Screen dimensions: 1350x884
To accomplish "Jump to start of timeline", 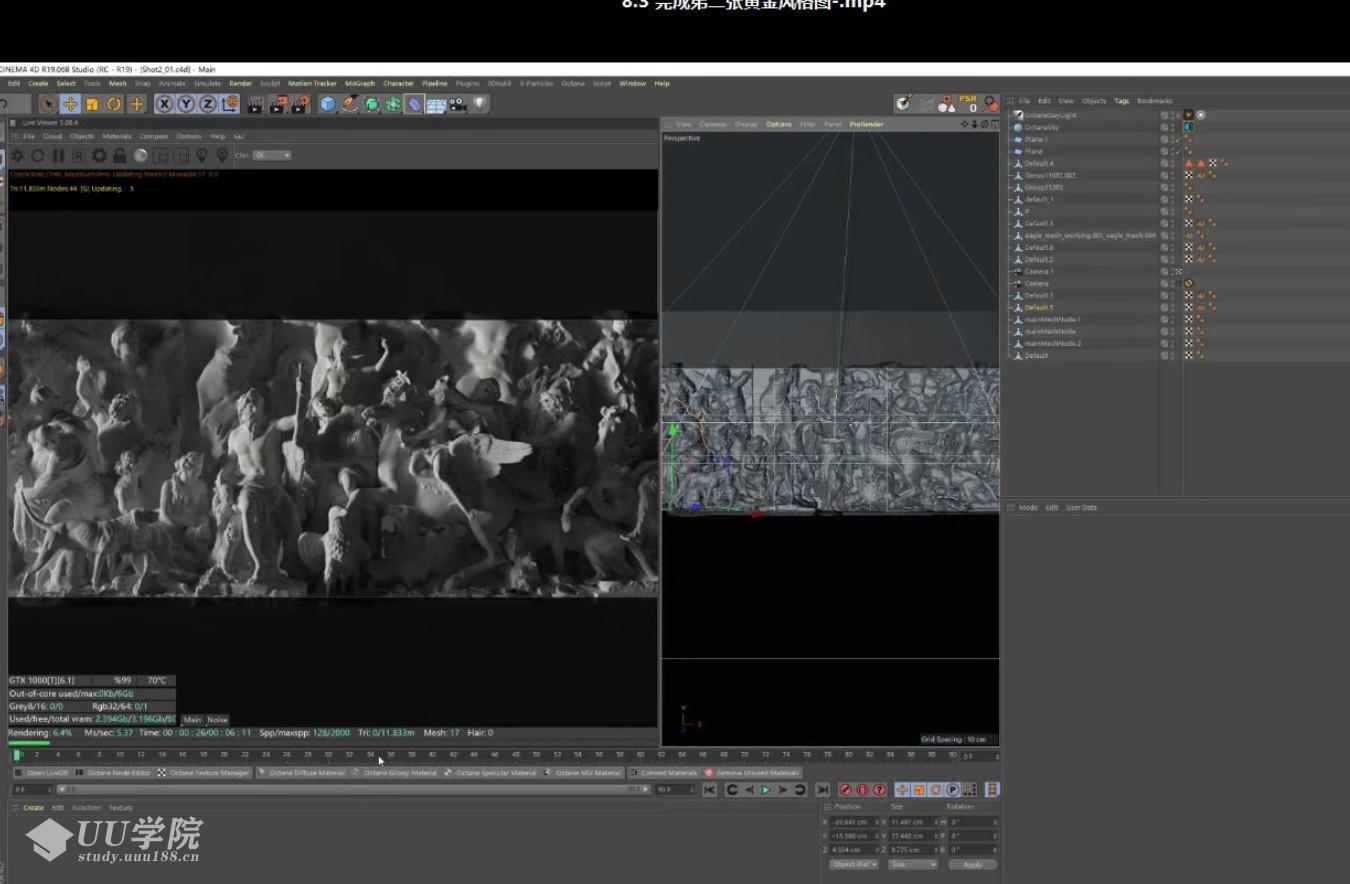I will point(709,790).
